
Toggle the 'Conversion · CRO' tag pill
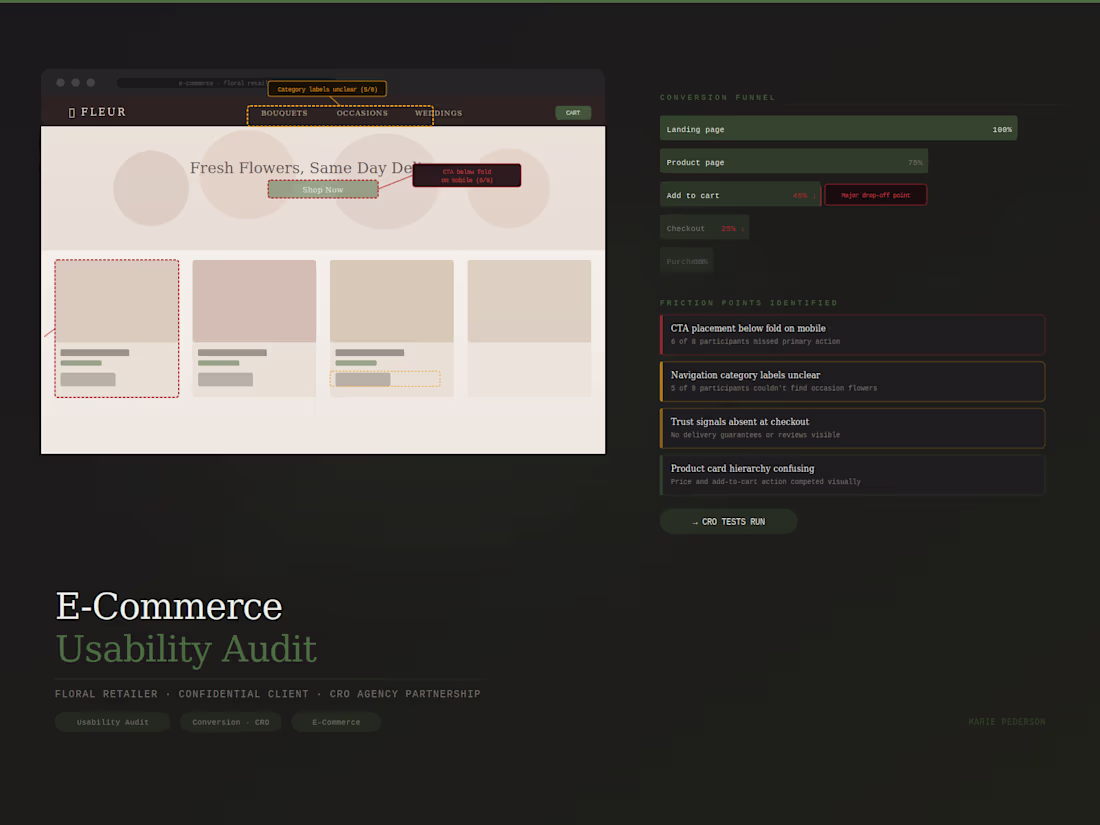230,722
